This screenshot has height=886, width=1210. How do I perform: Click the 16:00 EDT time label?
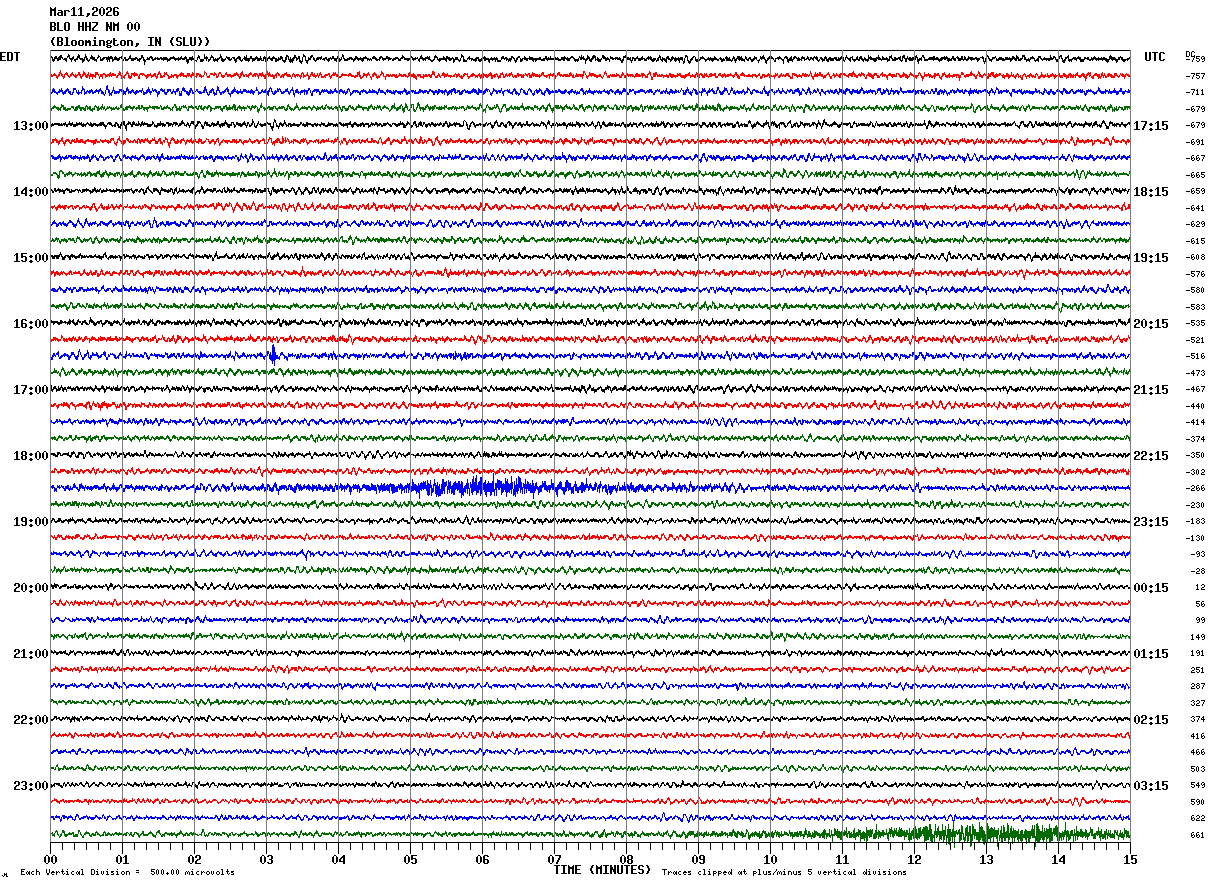(31, 324)
